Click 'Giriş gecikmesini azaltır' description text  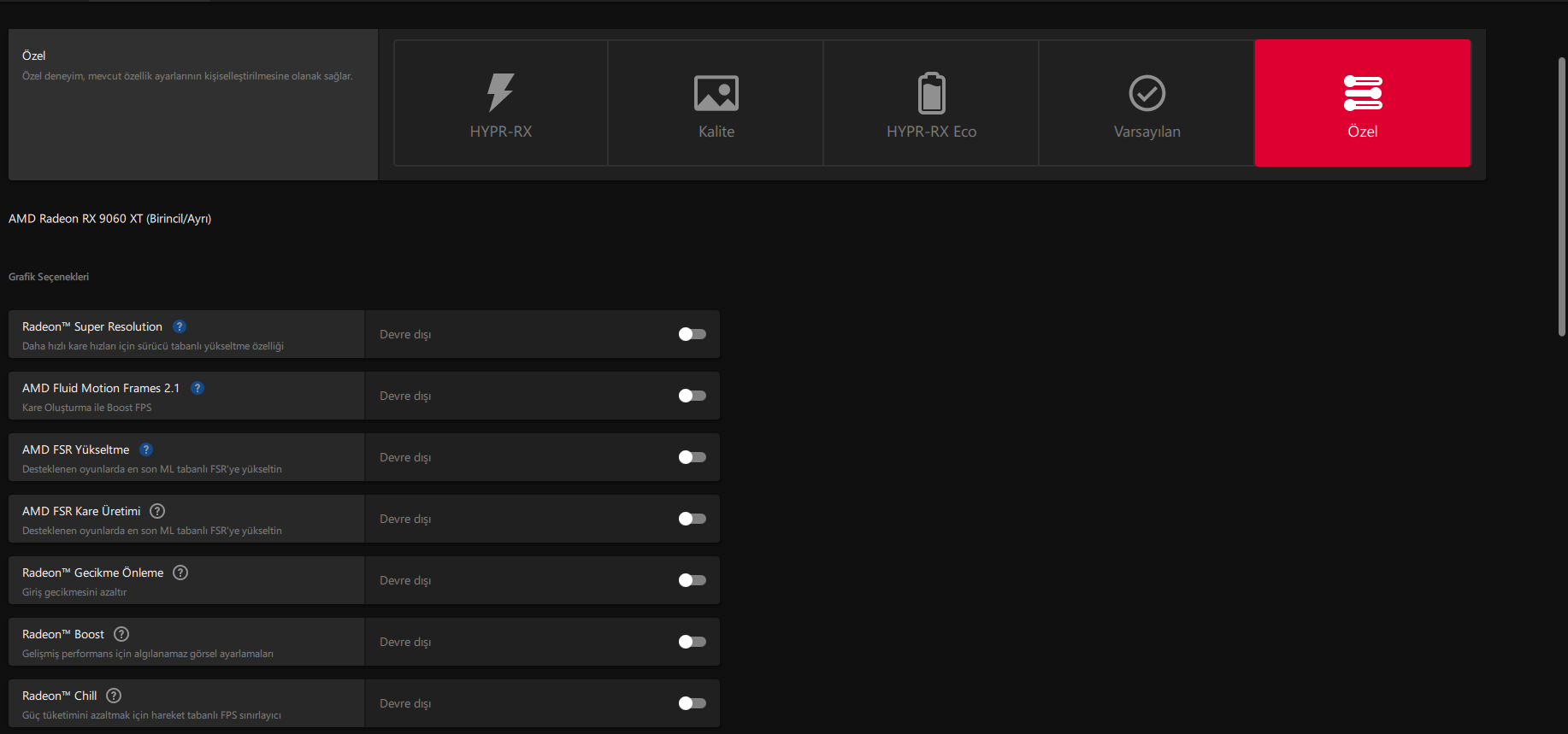(74, 592)
